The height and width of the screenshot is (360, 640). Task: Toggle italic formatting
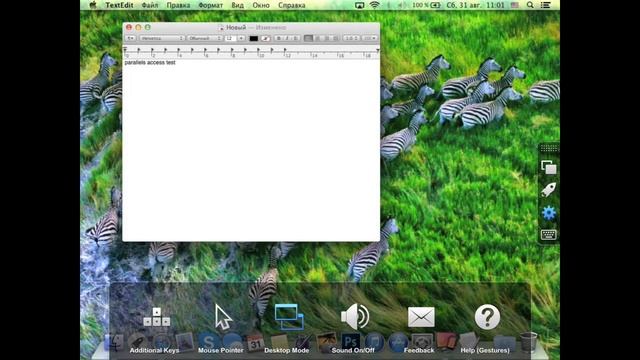pos(287,38)
